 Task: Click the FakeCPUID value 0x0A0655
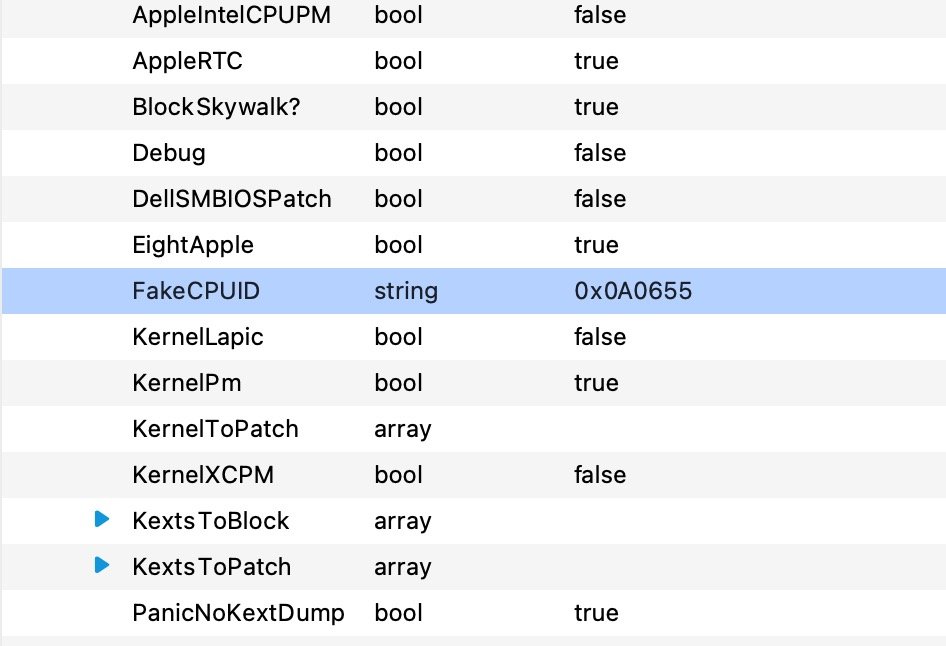tap(633, 291)
